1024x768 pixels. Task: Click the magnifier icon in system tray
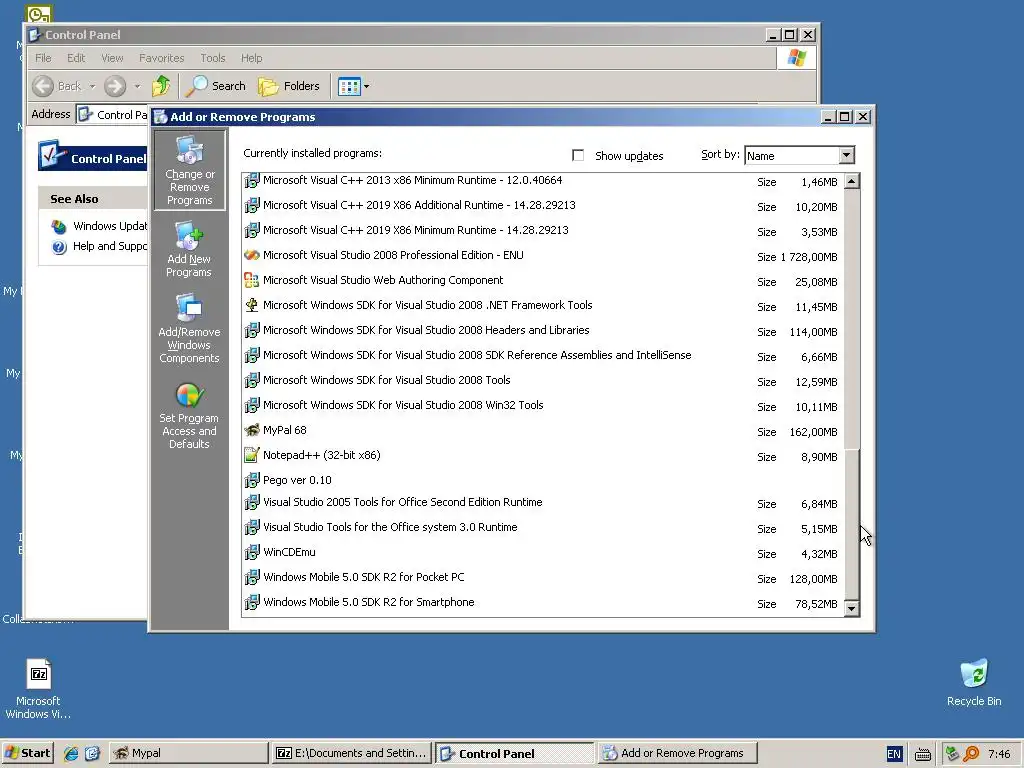pyautogui.click(x=971, y=754)
